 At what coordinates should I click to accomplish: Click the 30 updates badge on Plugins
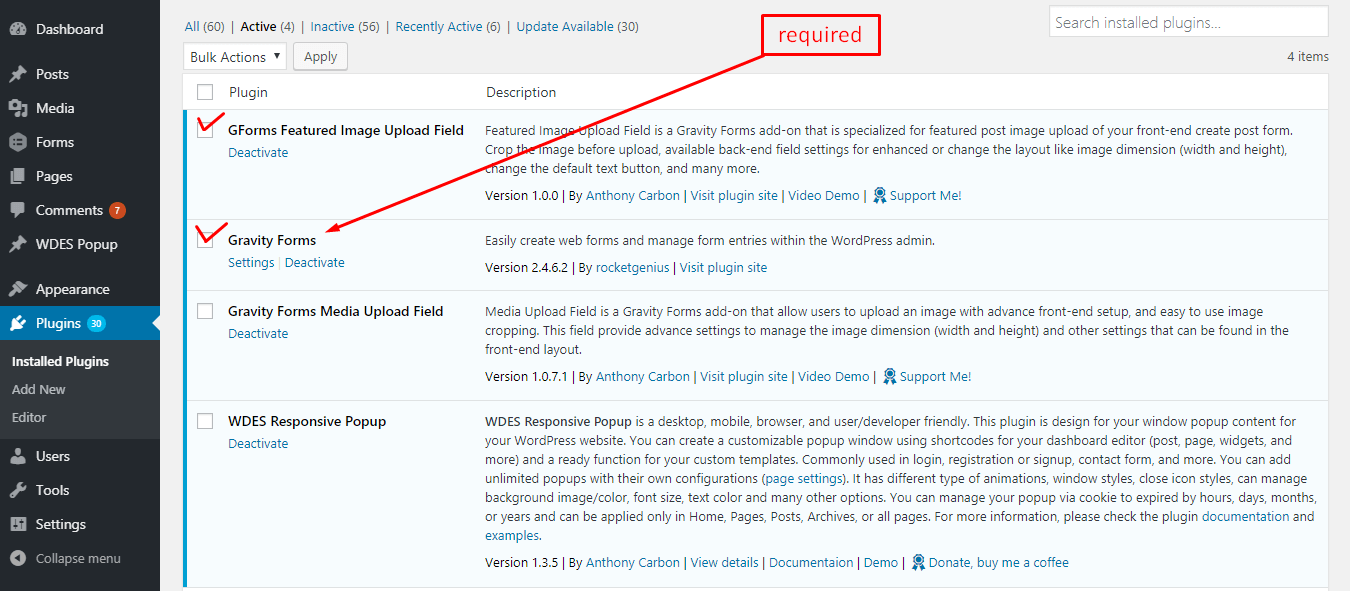point(96,323)
